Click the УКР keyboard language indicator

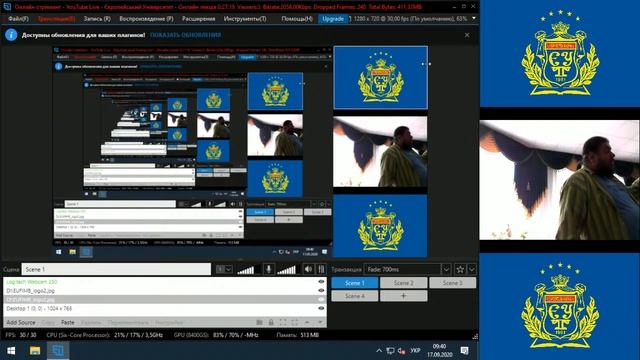(415, 351)
